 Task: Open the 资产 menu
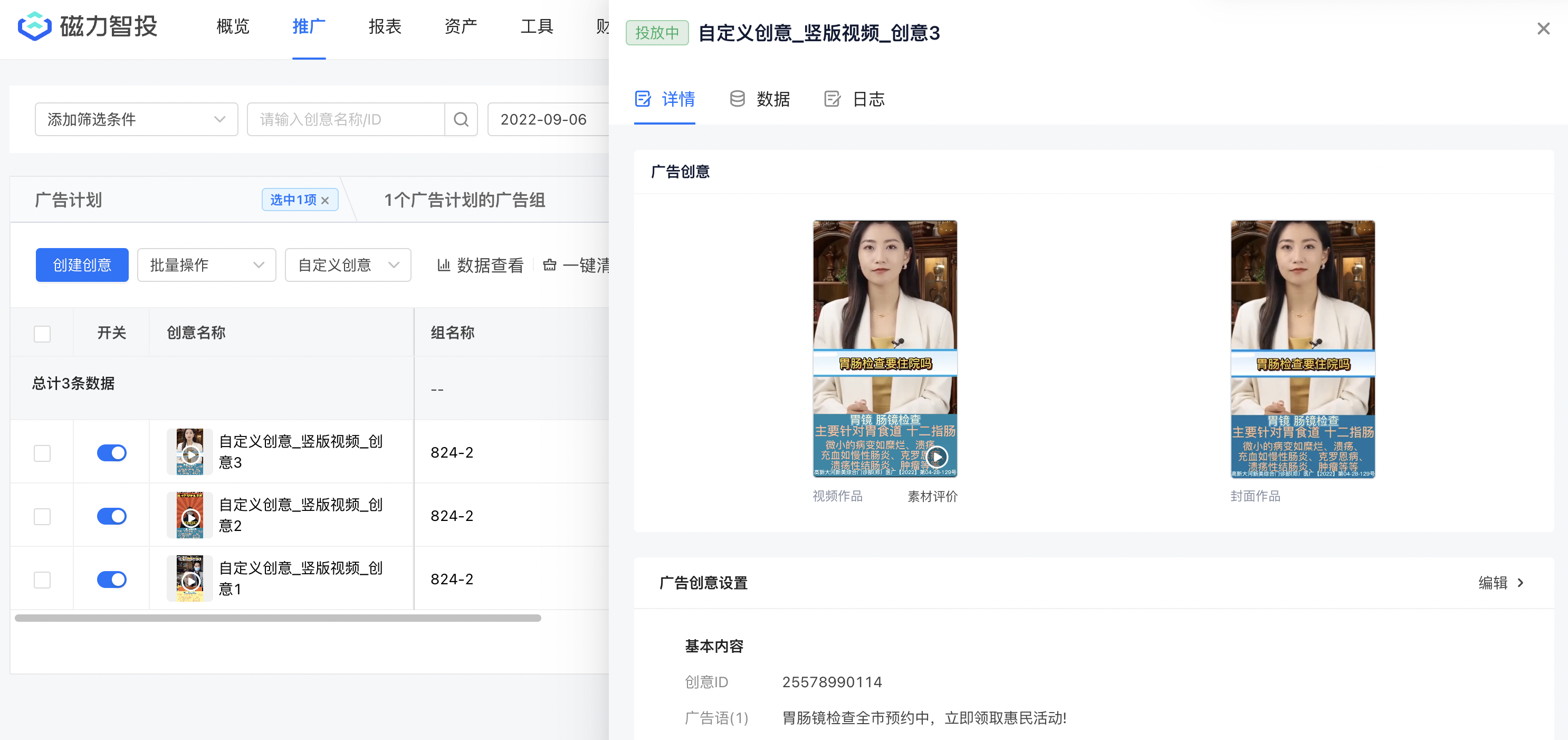461,26
